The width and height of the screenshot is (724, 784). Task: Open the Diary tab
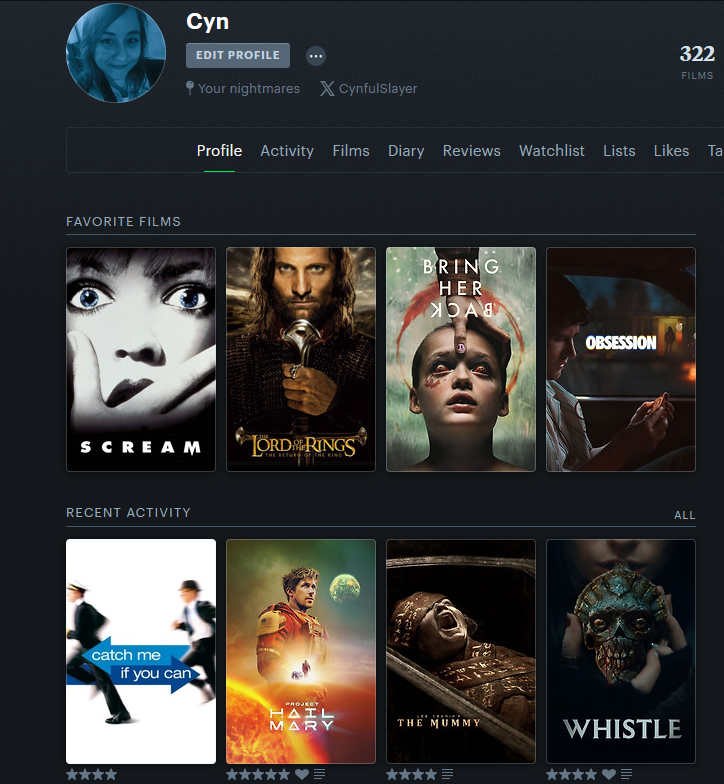406,150
